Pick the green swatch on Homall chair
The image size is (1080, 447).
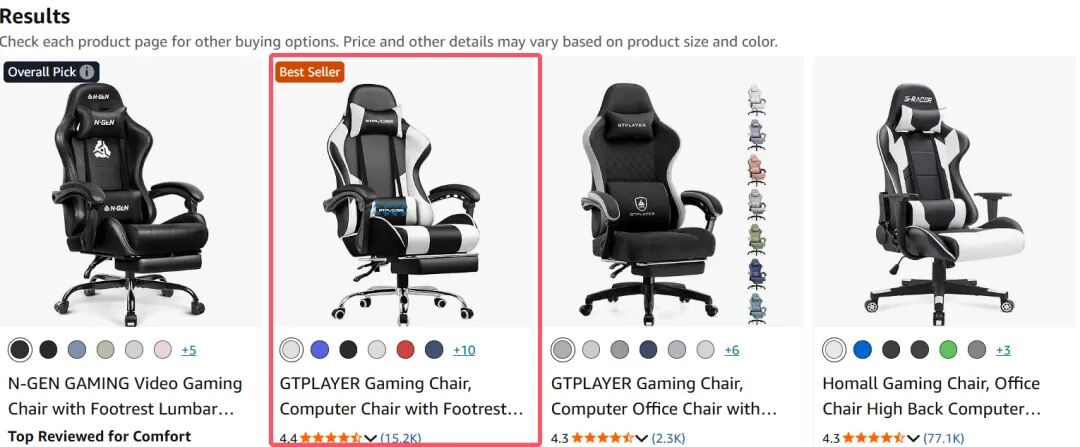pyautogui.click(x=948, y=350)
